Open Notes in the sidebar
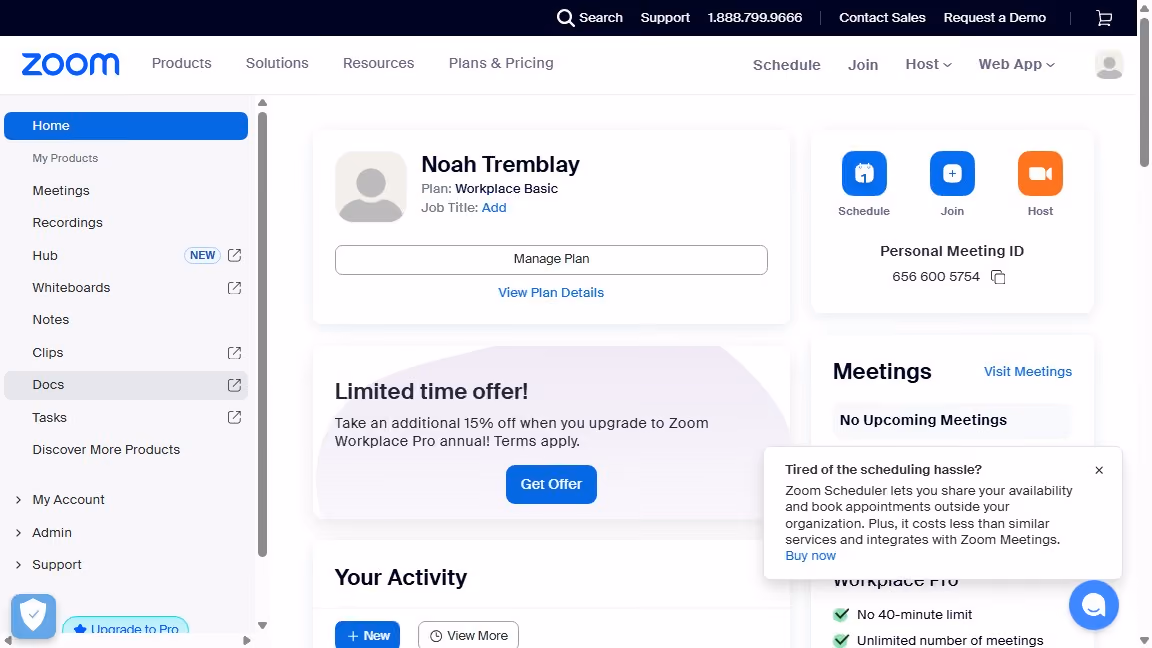The width and height of the screenshot is (1152, 648). pyautogui.click(x=51, y=320)
